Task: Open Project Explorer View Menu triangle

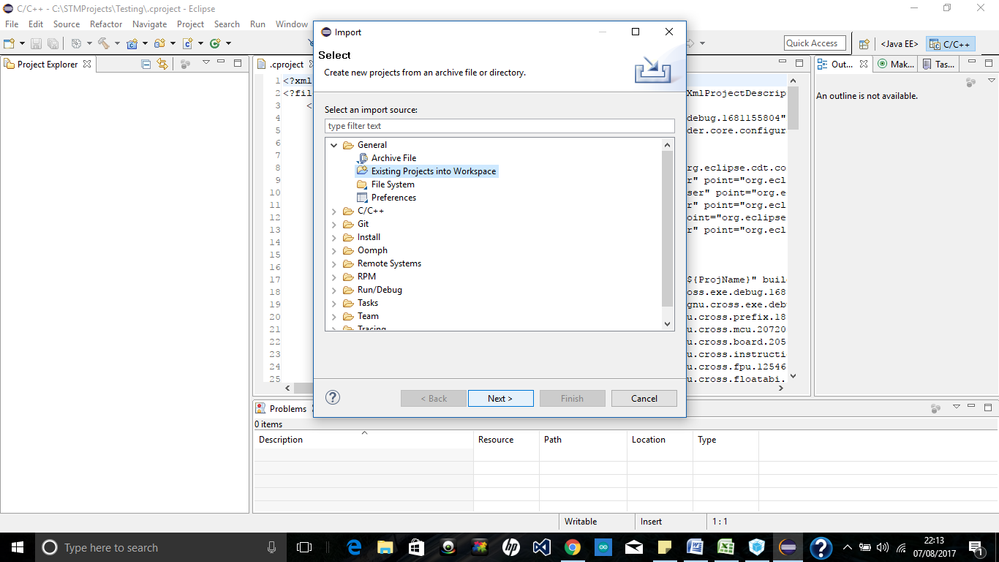Action: (206, 62)
